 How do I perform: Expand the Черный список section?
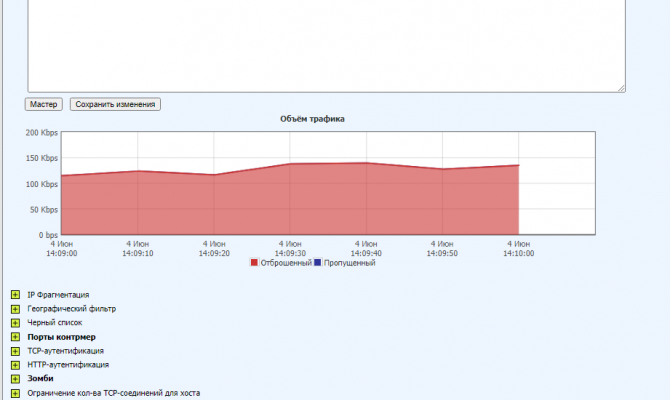[x=15, y=323]
